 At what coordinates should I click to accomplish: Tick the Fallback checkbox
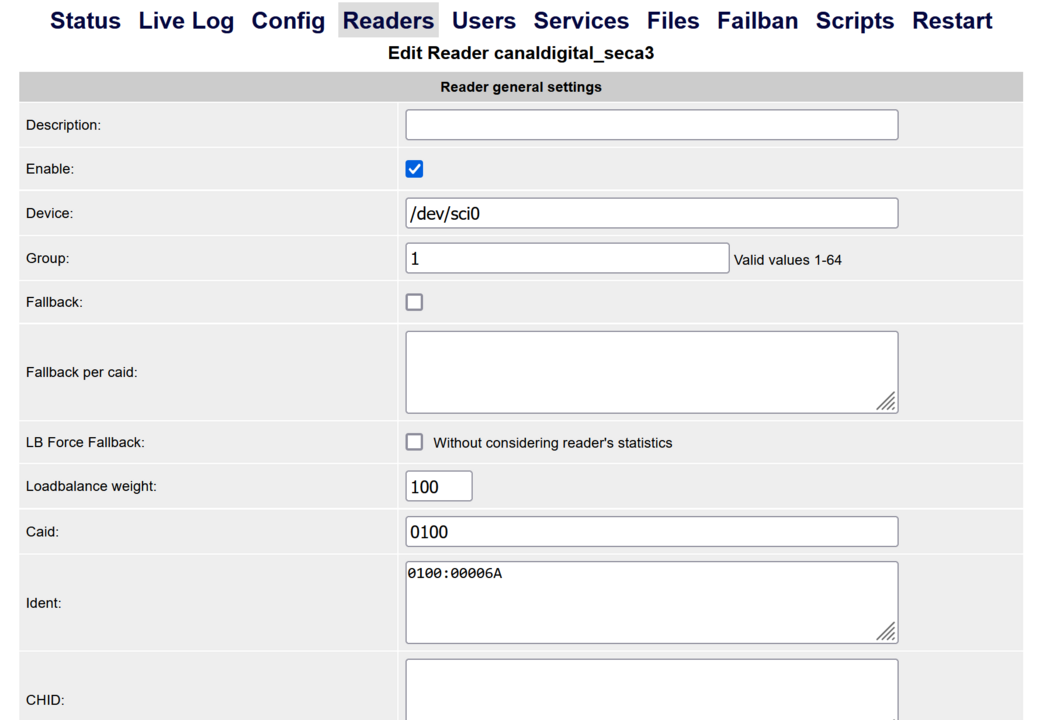tap(414, 302)
